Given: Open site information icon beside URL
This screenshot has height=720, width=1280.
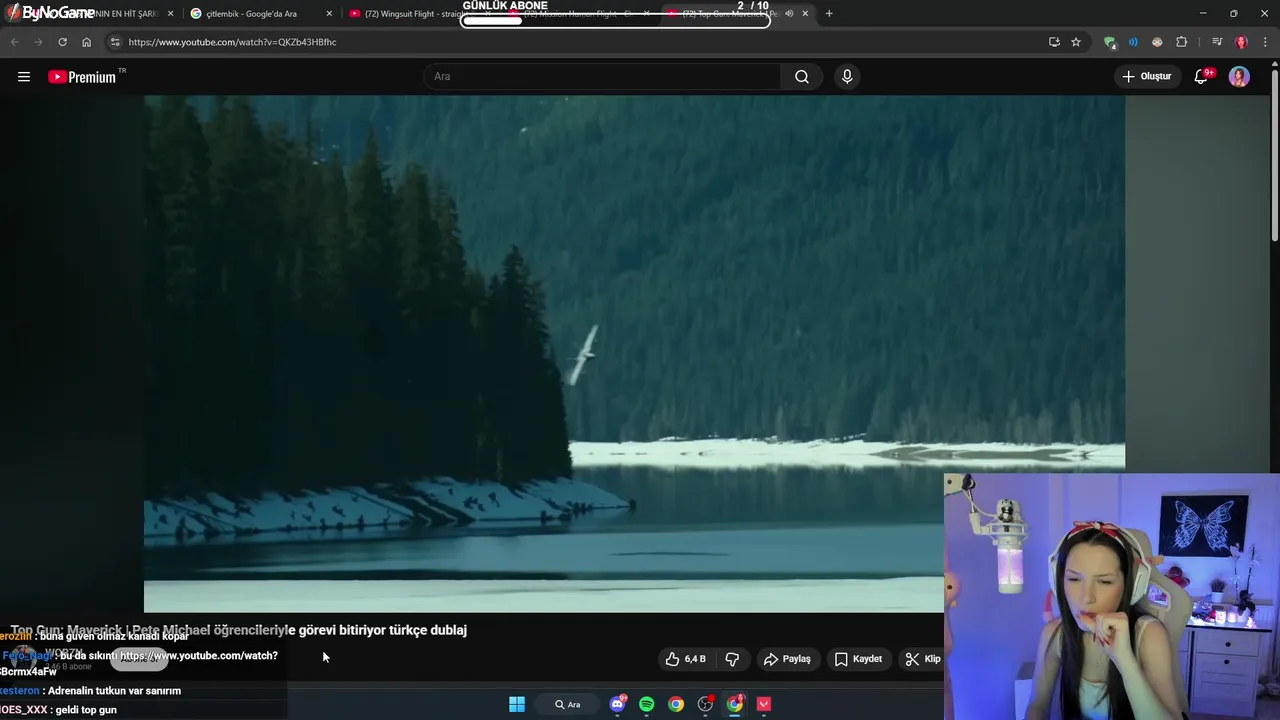Looking at the screenshot, I should tap(115, 42).
